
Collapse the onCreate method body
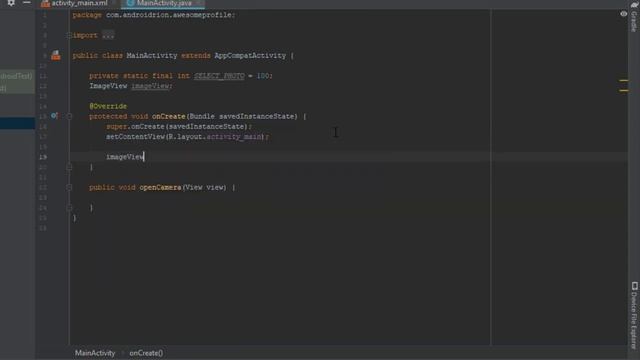tap(69, 116)
